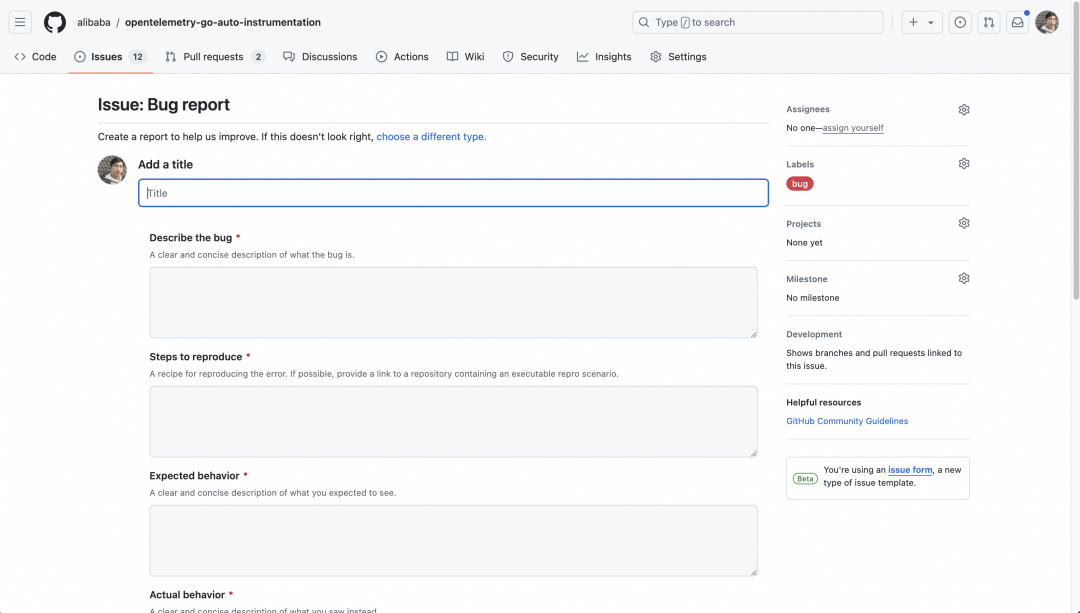Switch to the Issues tab
Viewport: 1080px width, 613px height.
click(x=110, y=56)
